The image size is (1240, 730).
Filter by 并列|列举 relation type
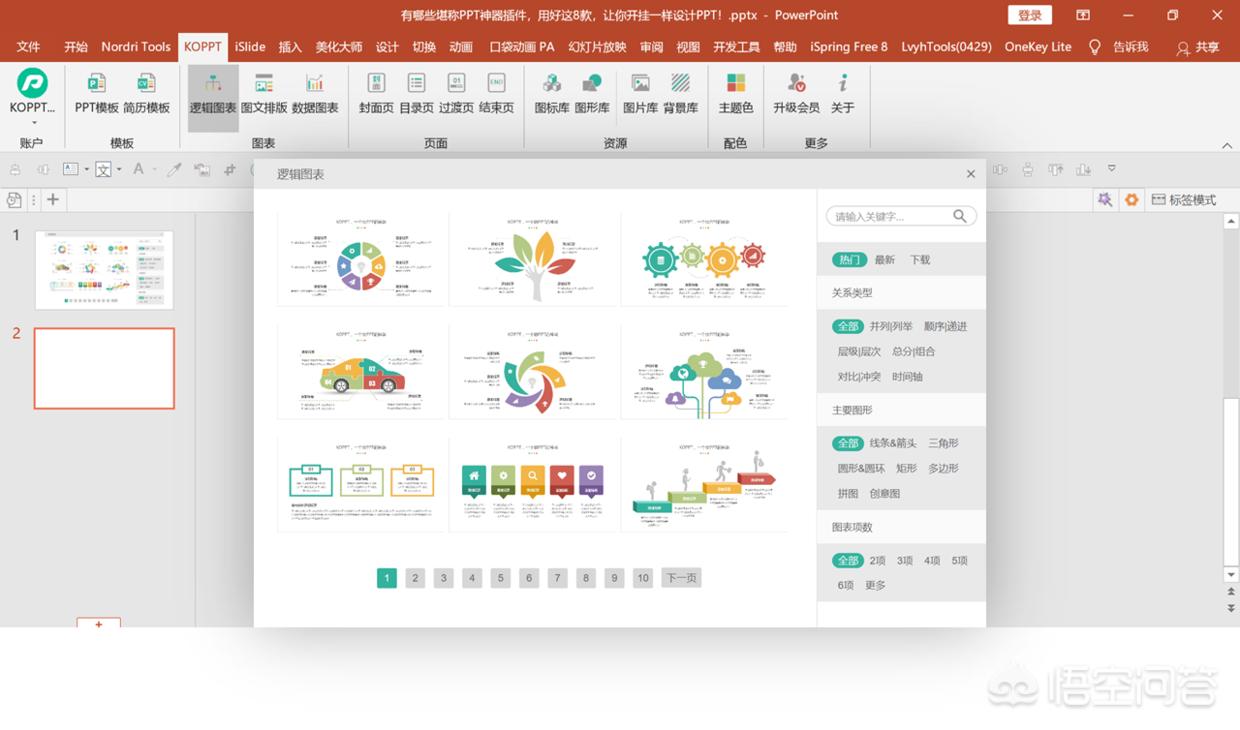click(x=891, y=327)
